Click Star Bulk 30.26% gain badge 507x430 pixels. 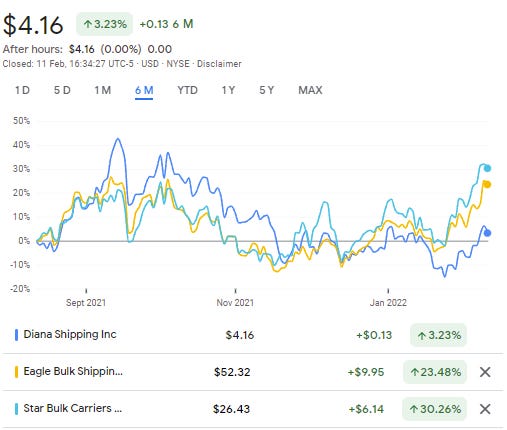[435, 409]
